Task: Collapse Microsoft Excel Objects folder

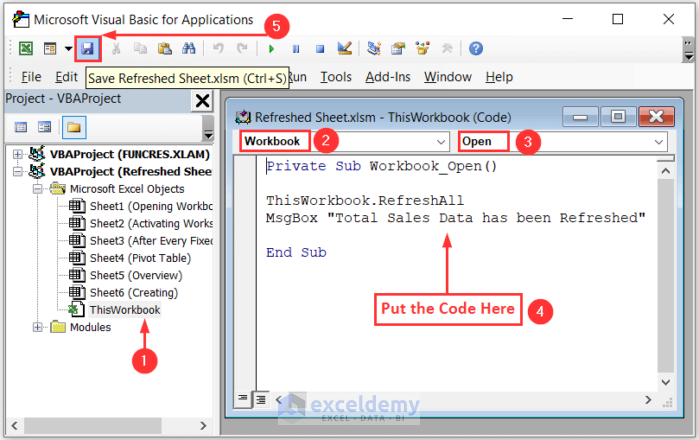Action: (37, 189)
